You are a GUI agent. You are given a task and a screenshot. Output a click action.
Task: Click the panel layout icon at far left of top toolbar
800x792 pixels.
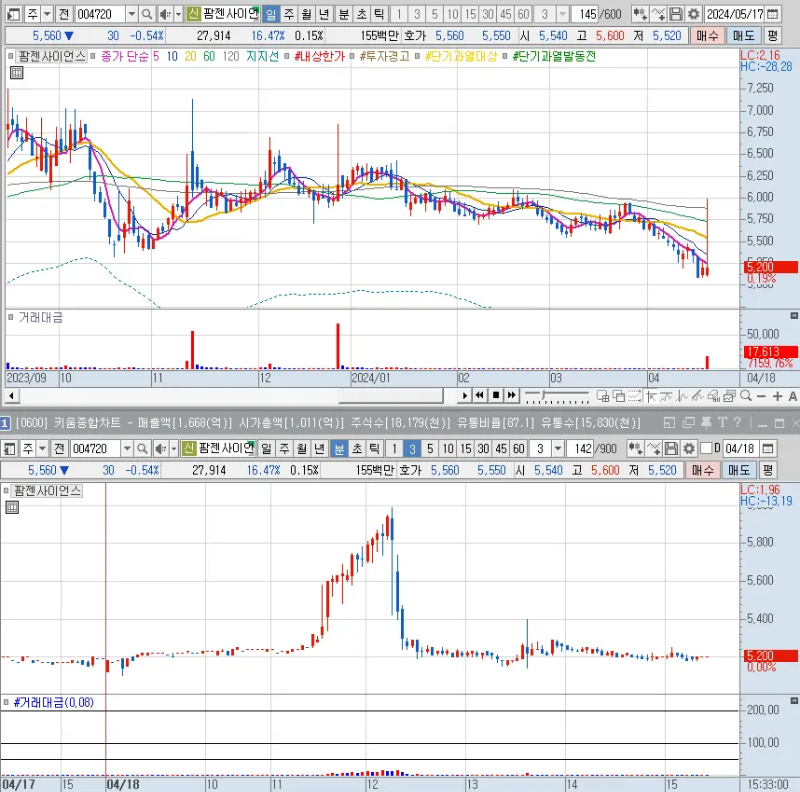14,14
